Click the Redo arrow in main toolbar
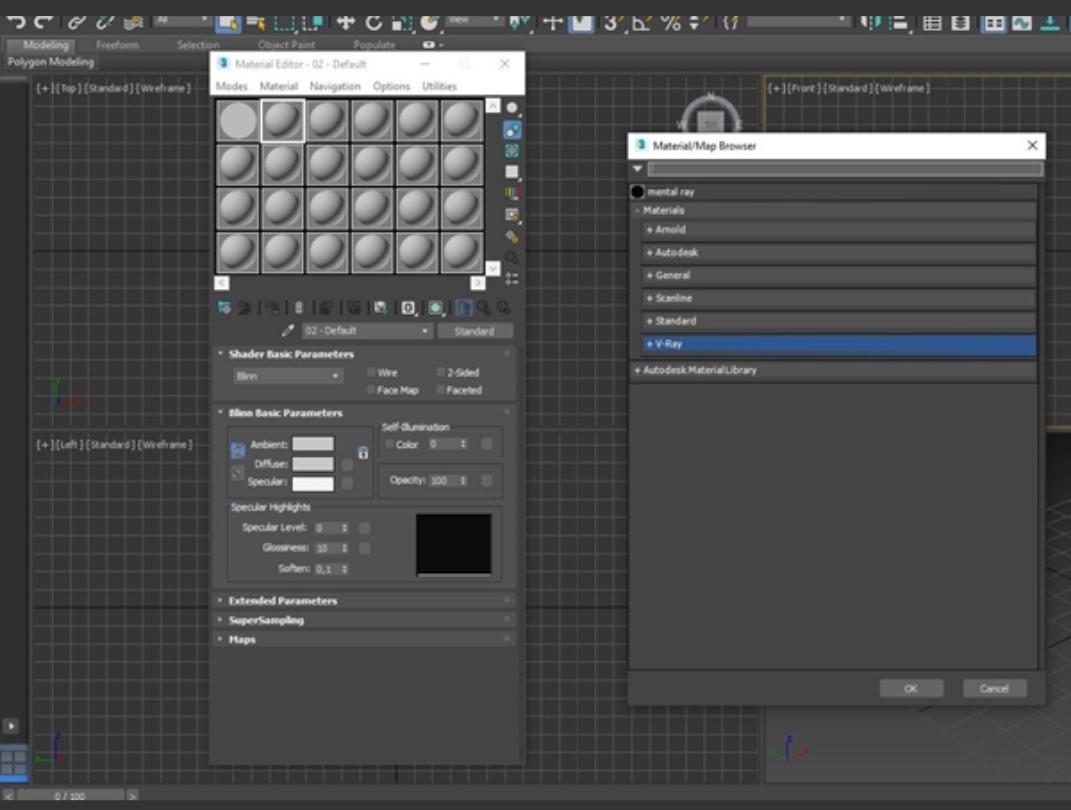 [43, 23]
